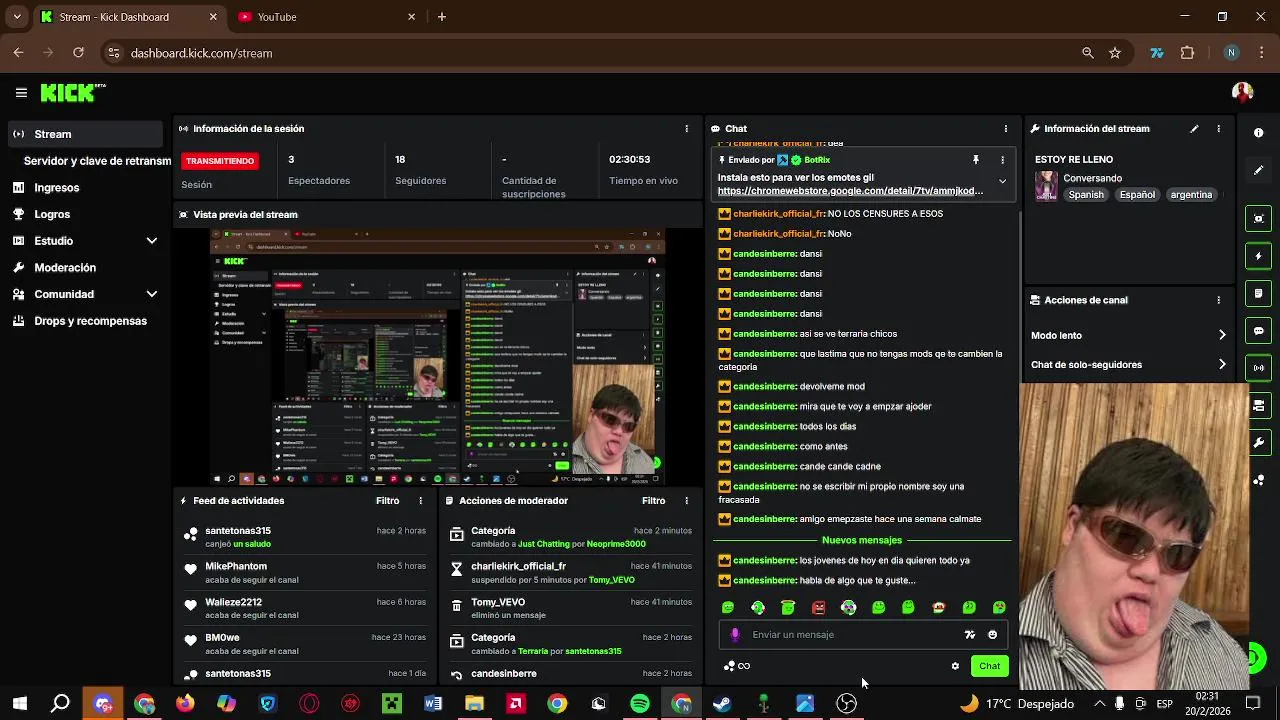Open Acciones de canal three-dot menu
This screenshot has width=1280, height=720.
[1218, 300]
